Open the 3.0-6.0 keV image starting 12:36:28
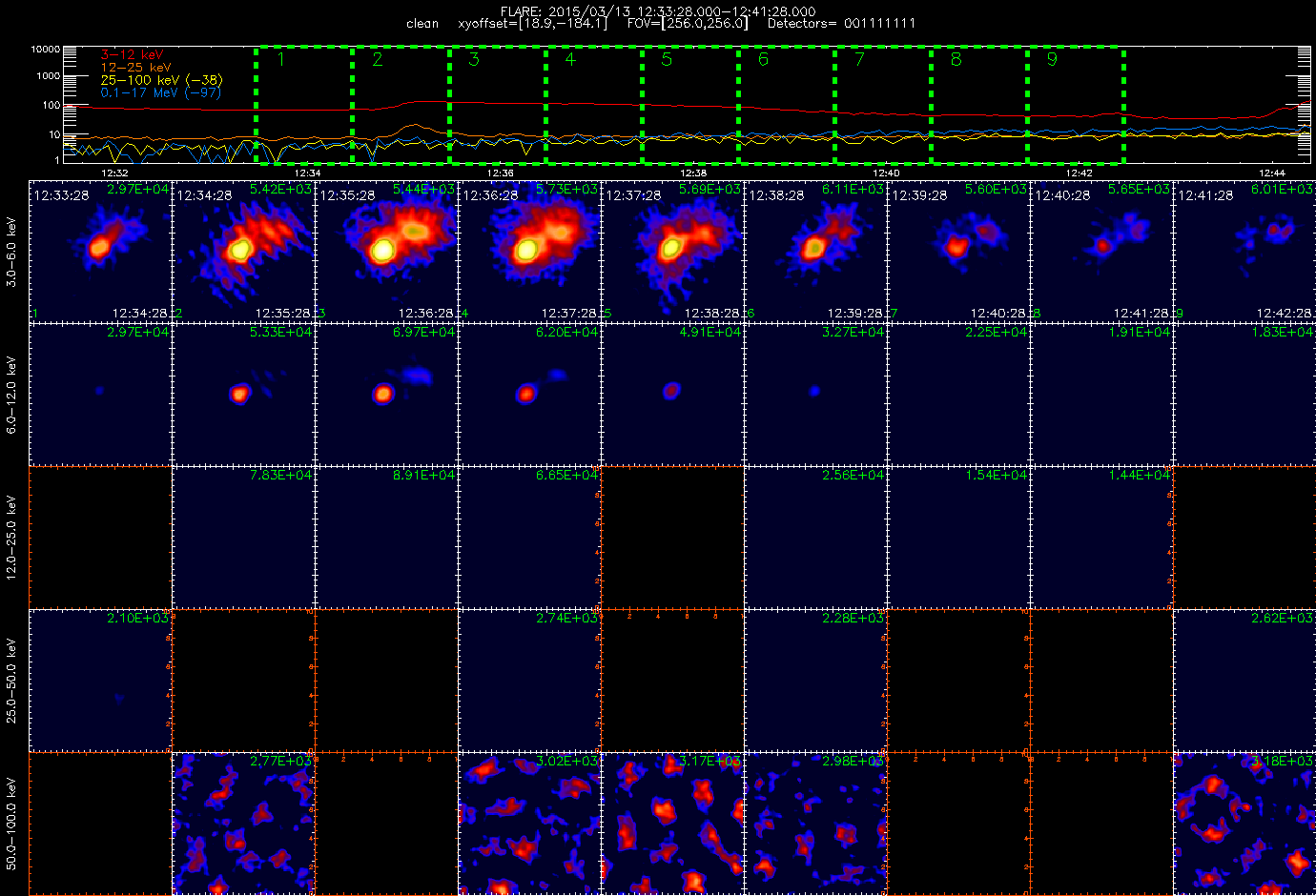The height and width of the screenshot is (896, 1316). [530, 251]
